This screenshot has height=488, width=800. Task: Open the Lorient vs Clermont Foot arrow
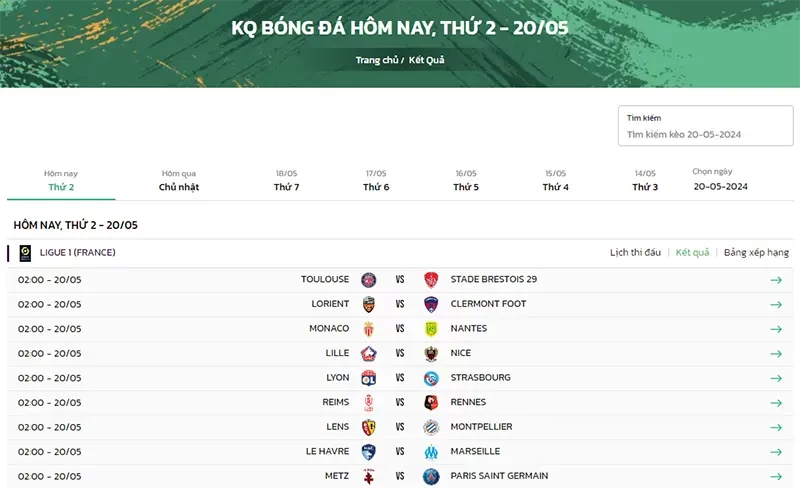coord(776,304)
